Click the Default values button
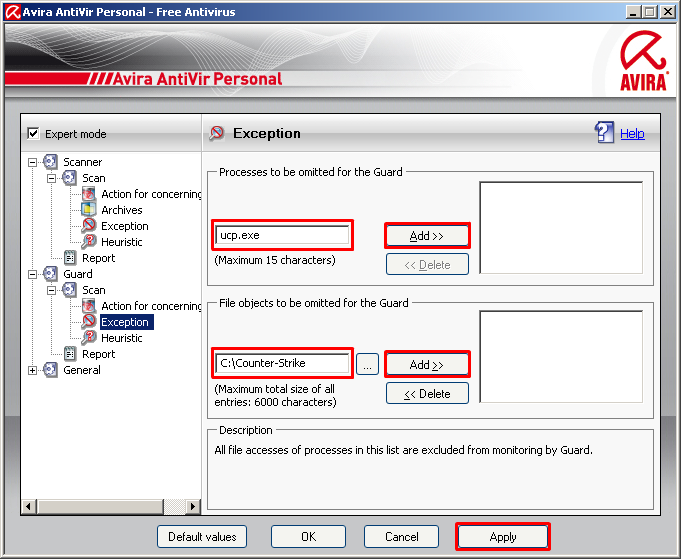 tap(202, 537)
